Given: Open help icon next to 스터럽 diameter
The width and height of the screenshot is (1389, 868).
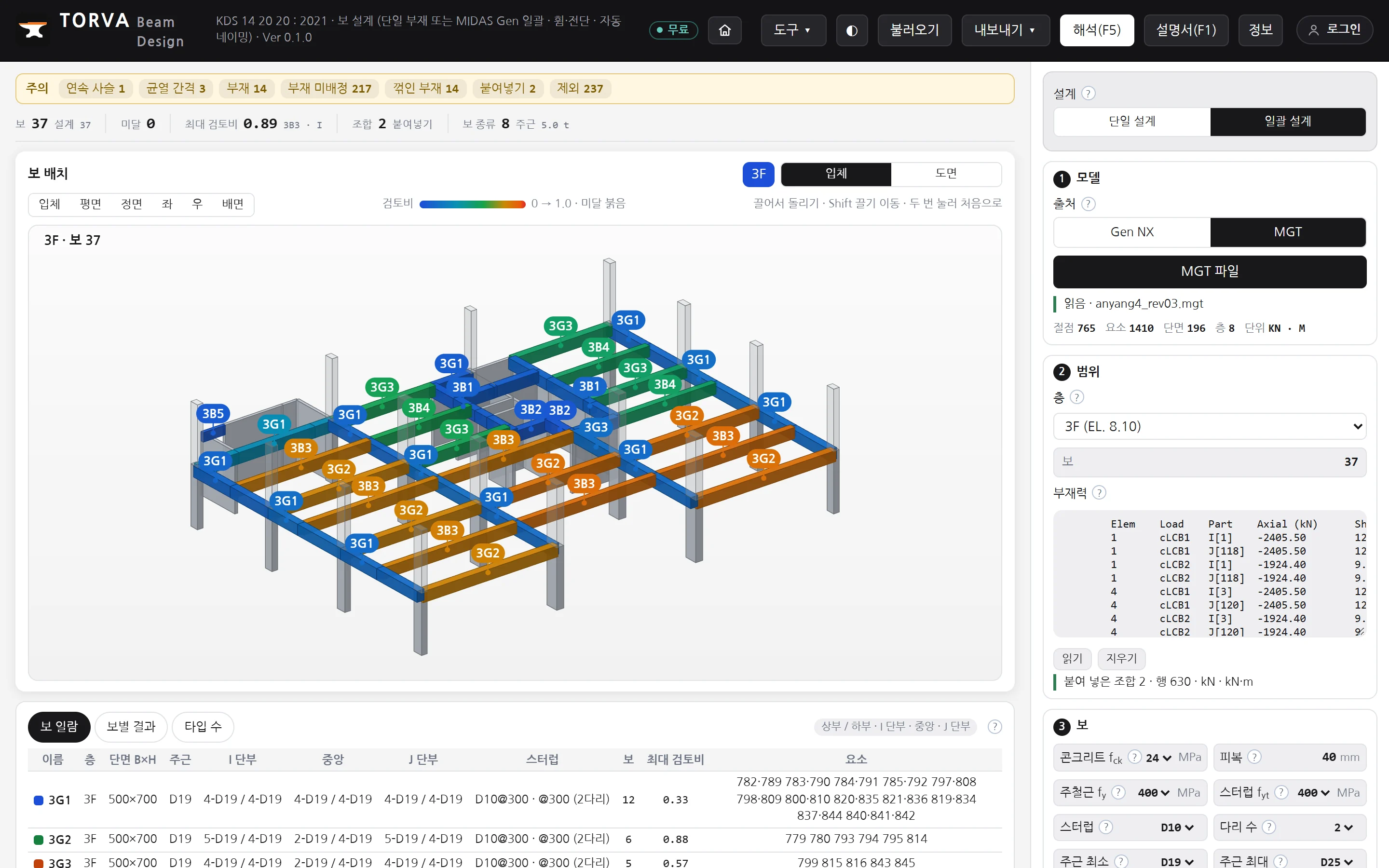Looking at the screenshot, I should pos(1105,827).
